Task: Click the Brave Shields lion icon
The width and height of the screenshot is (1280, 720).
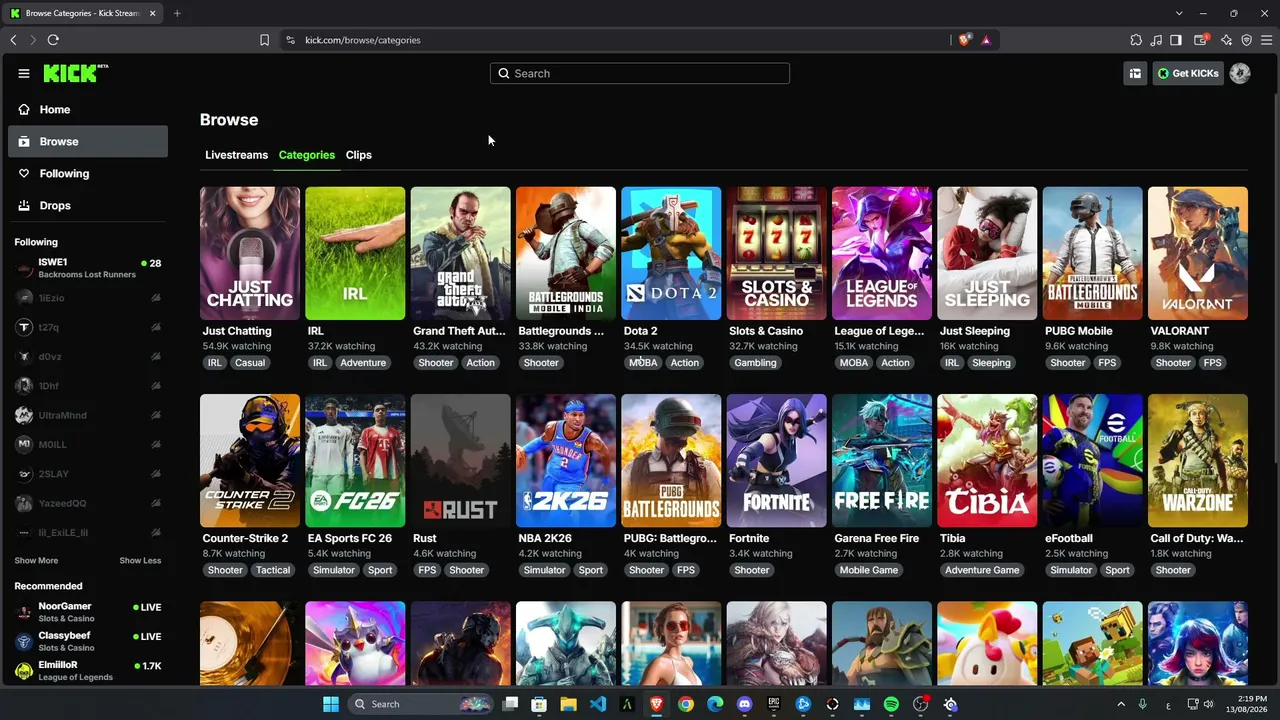Action: point(964,40)
